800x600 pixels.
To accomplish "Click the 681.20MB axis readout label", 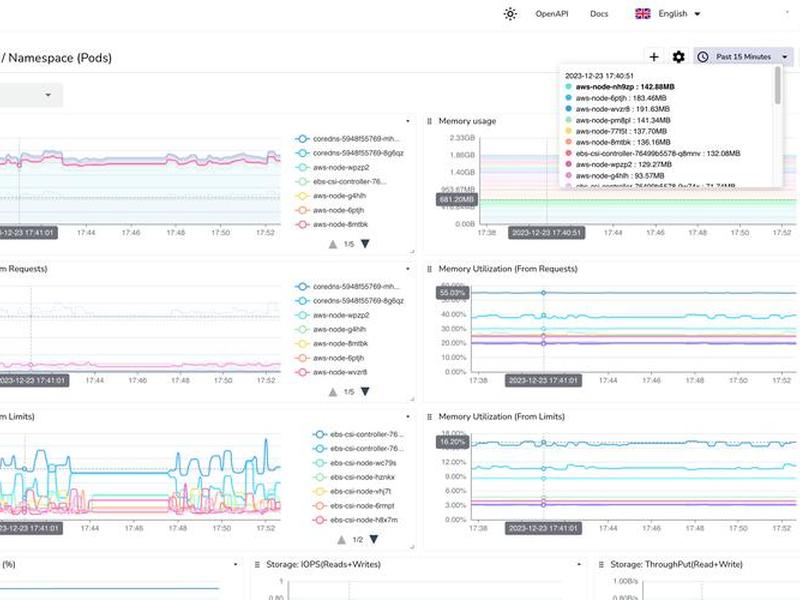I will click(456, 199).
